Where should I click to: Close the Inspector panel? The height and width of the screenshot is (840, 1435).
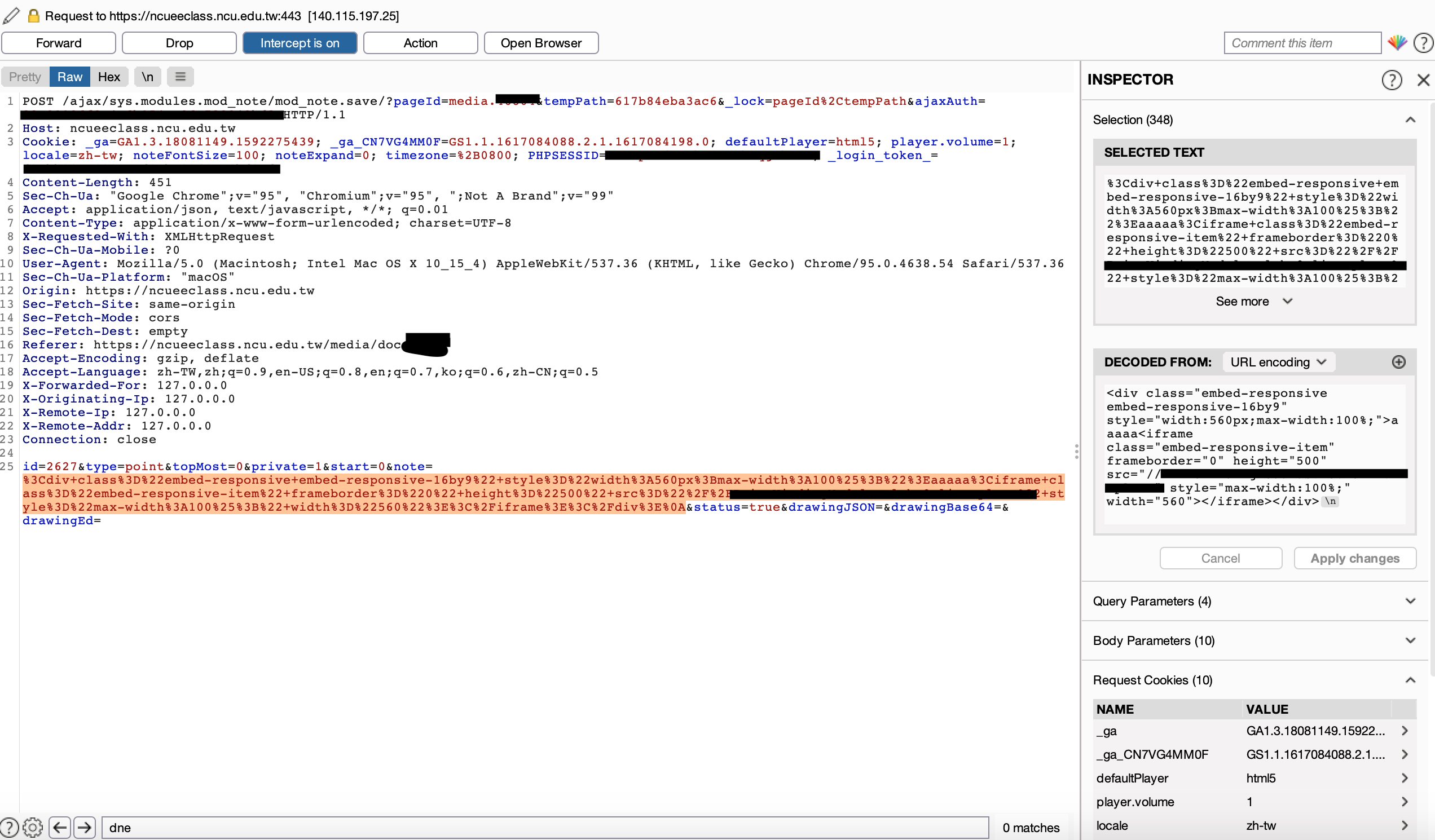click(1423, 79)
